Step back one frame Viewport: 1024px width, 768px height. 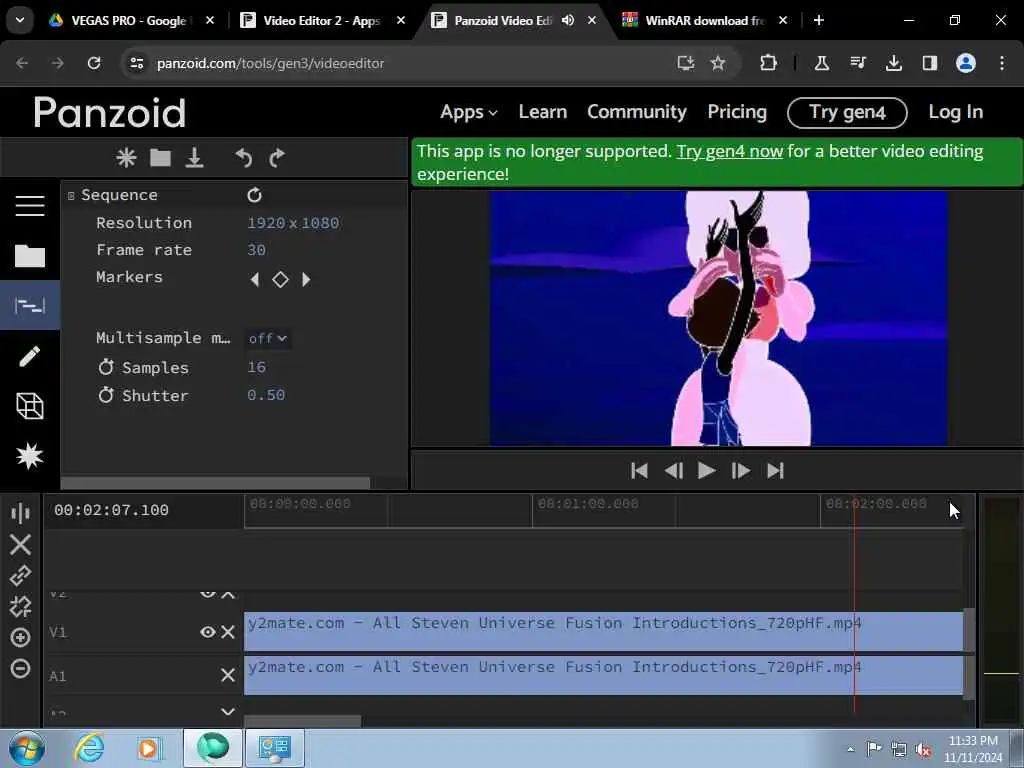(x=673, y=470)
